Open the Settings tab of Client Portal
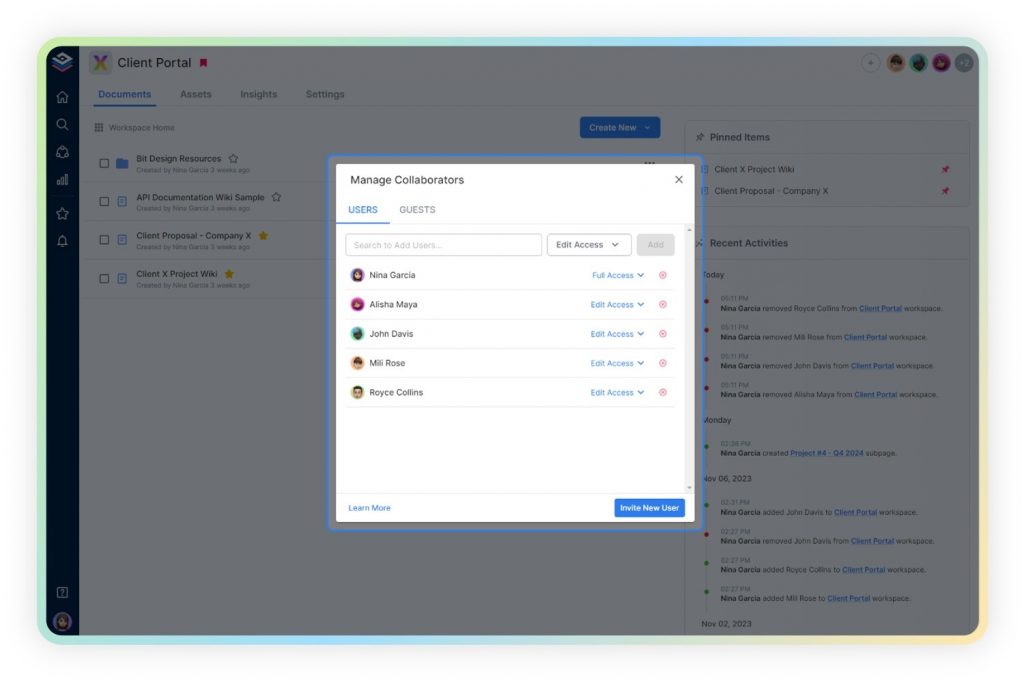The width and height of the screenshot is (1024, 681). tap(324, 94)
